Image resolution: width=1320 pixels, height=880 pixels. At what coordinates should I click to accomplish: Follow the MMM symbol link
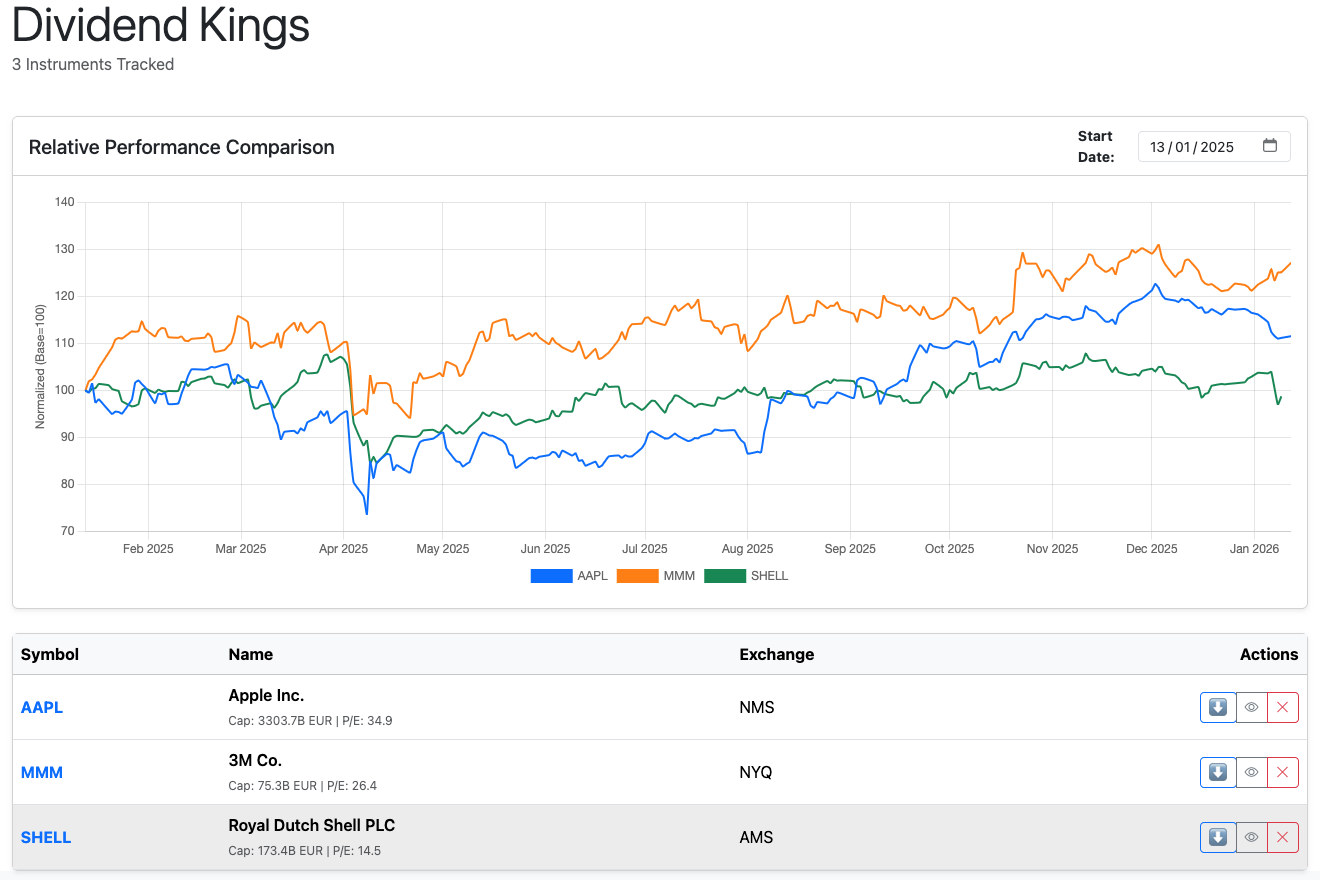[42, 772]
